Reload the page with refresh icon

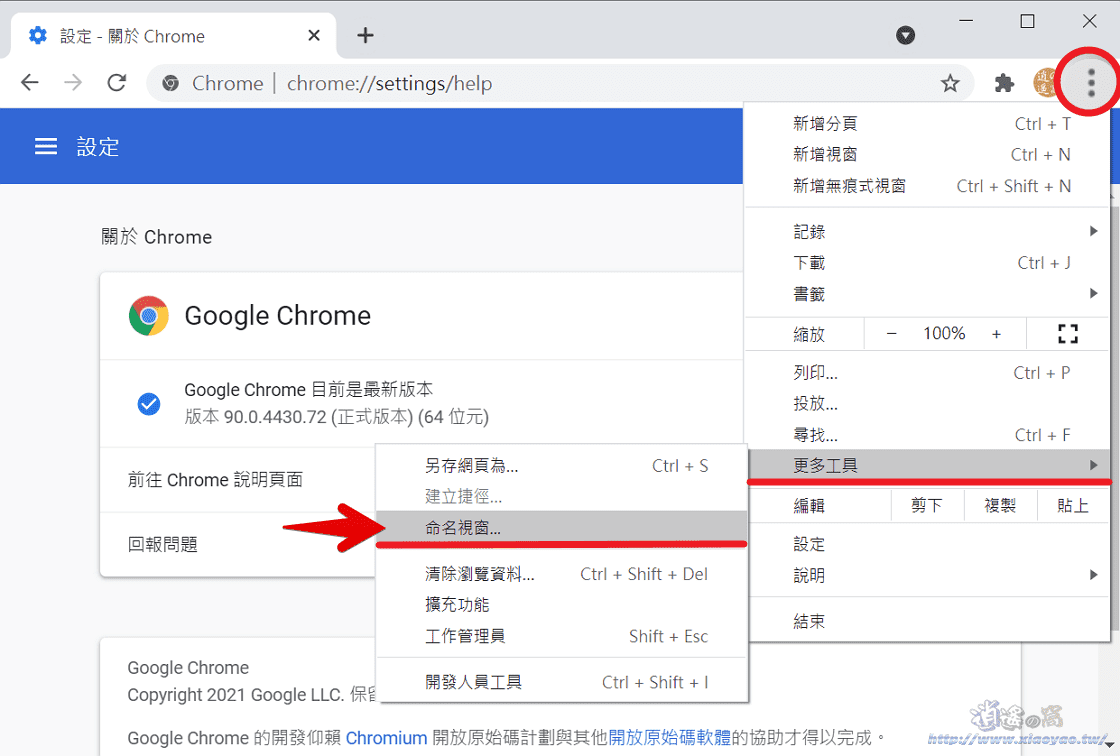pos(116,83)
